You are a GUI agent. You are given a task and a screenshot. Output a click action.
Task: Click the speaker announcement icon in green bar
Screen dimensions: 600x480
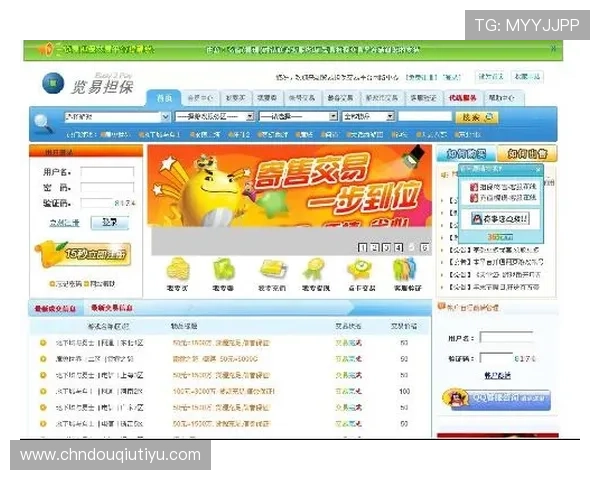pyautogui.click(x=45, y=50)
